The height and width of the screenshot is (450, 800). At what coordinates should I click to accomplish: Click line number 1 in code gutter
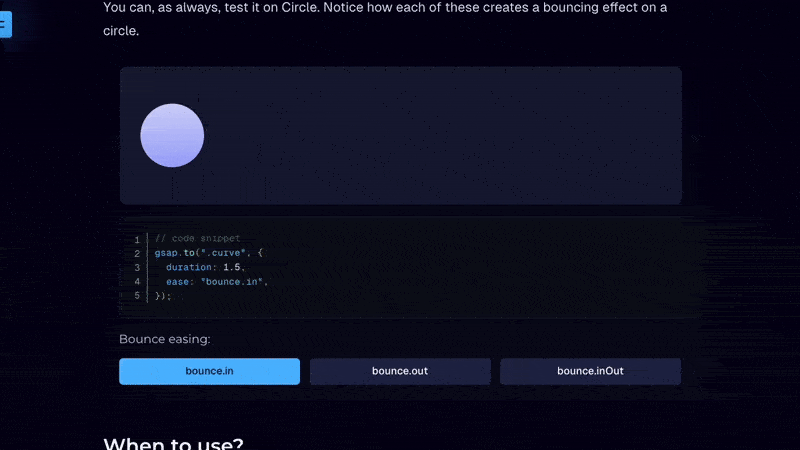(137, 240)
